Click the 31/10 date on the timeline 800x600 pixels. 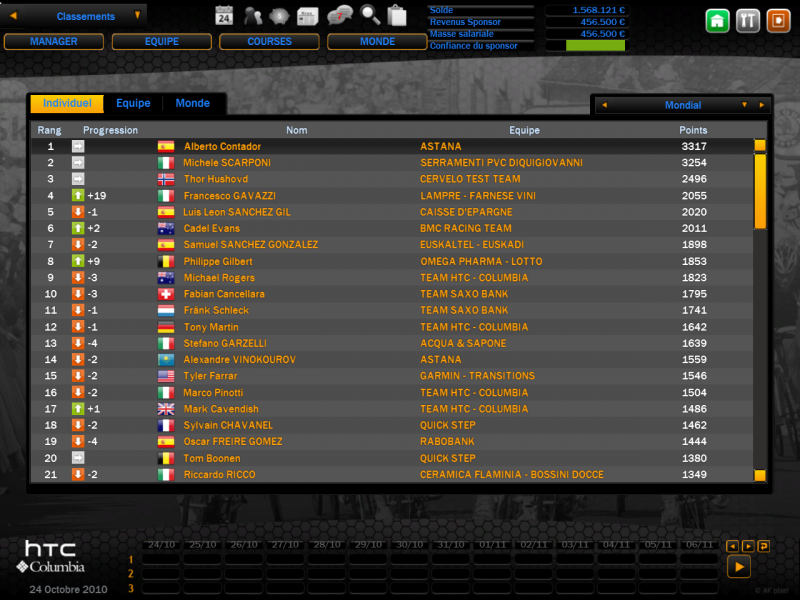(x=451, y=545)
